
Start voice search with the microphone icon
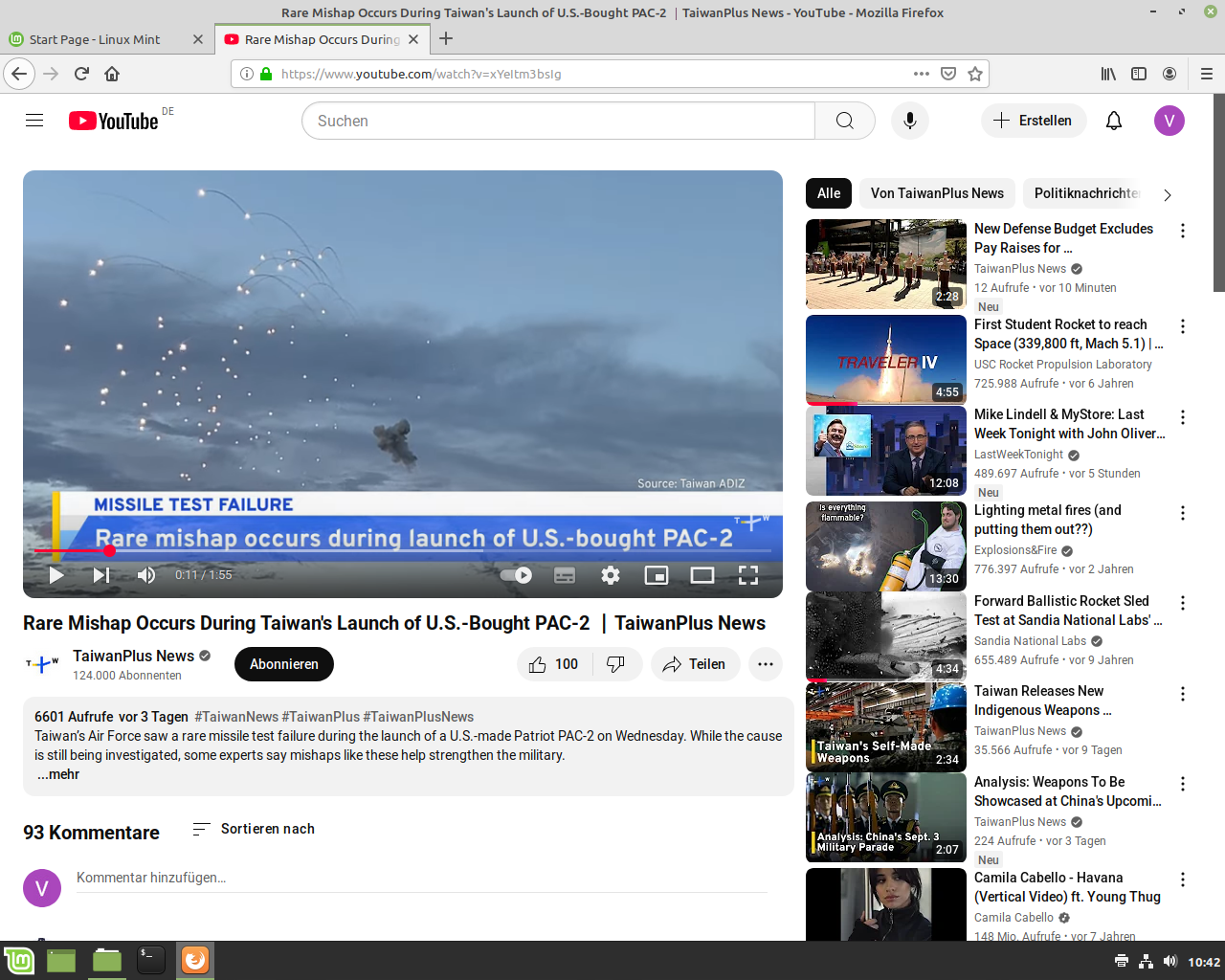tap(909, 121)
